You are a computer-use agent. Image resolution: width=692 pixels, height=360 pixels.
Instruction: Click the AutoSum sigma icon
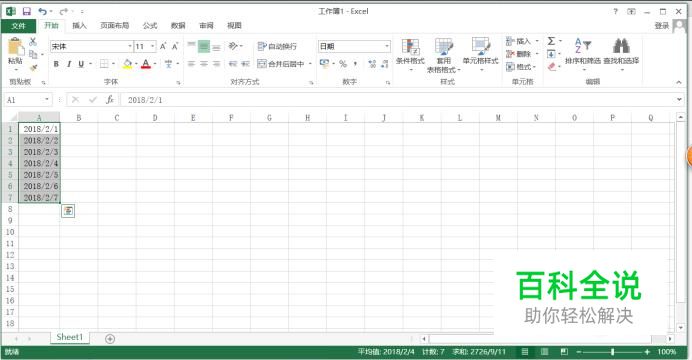[551, 41]
